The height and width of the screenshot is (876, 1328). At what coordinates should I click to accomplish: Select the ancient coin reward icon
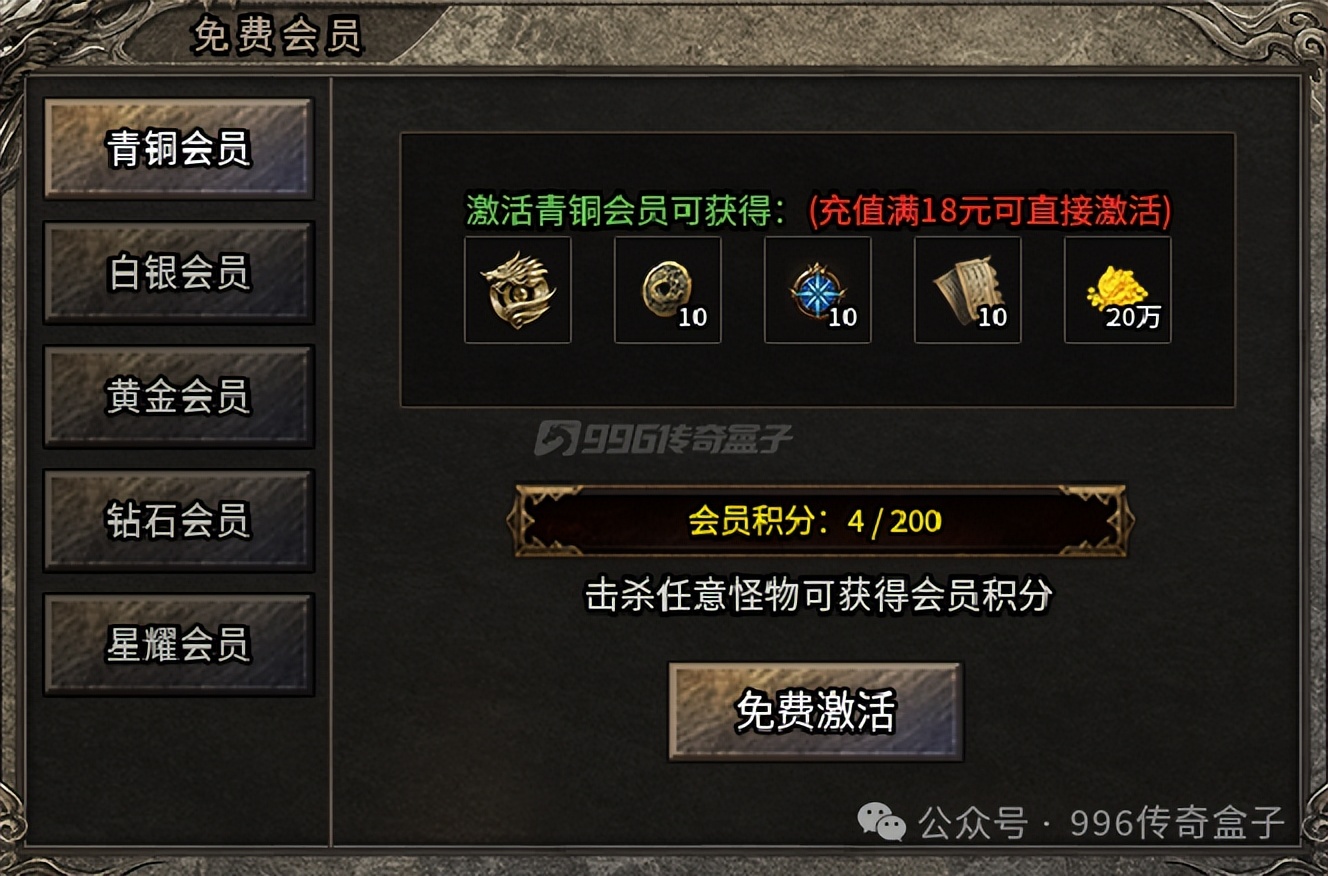point(668,290)
